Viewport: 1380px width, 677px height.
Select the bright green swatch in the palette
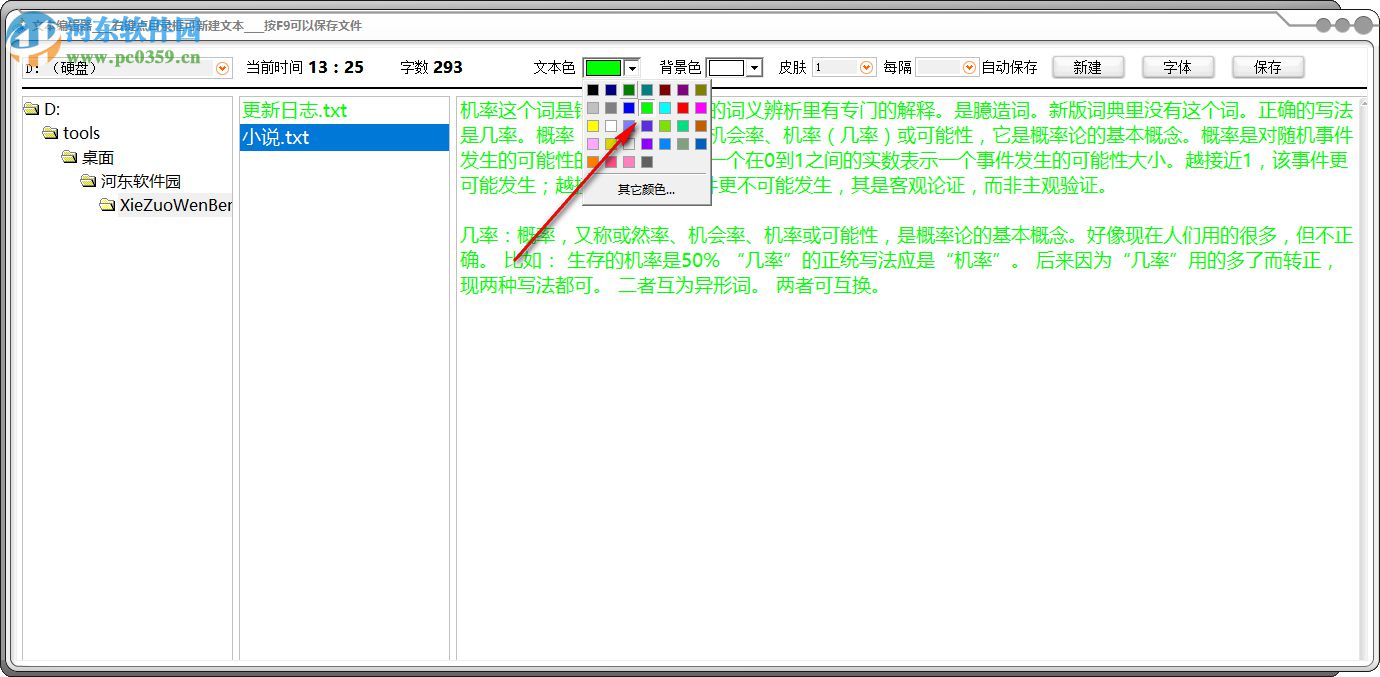(648, 108)
